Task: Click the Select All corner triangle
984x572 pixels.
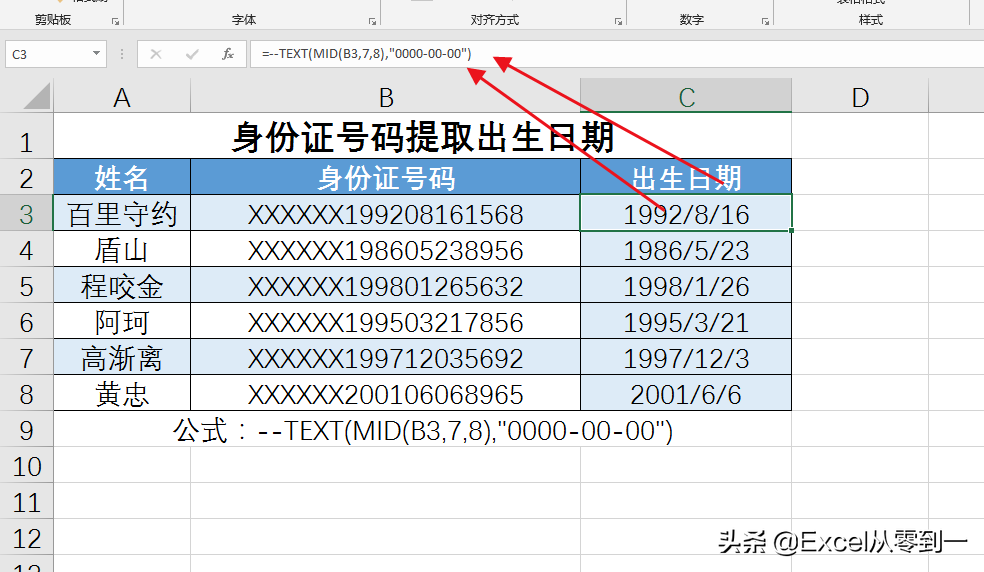Action: tap(36, 97)
